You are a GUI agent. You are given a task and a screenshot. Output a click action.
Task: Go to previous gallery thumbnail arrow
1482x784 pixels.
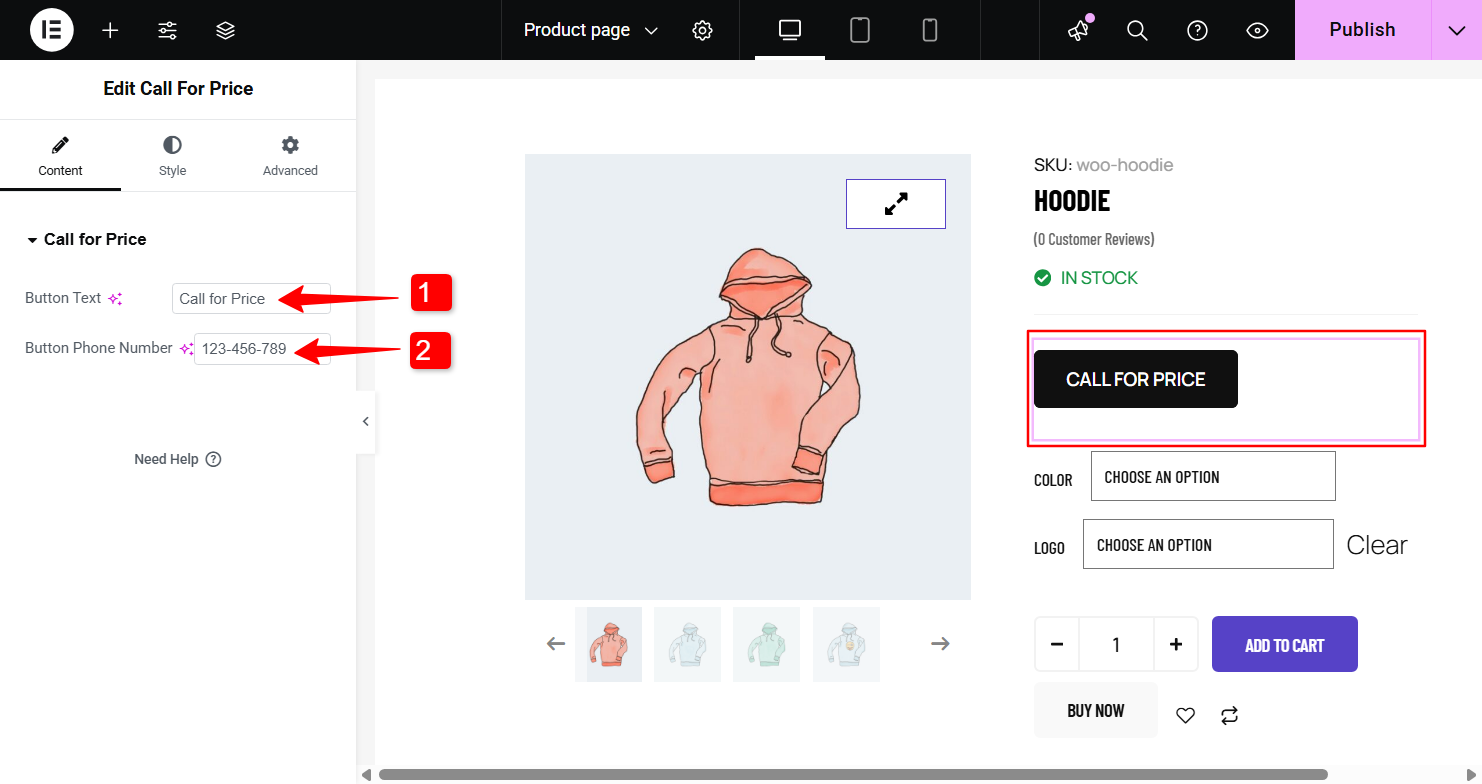coord(556,643)
